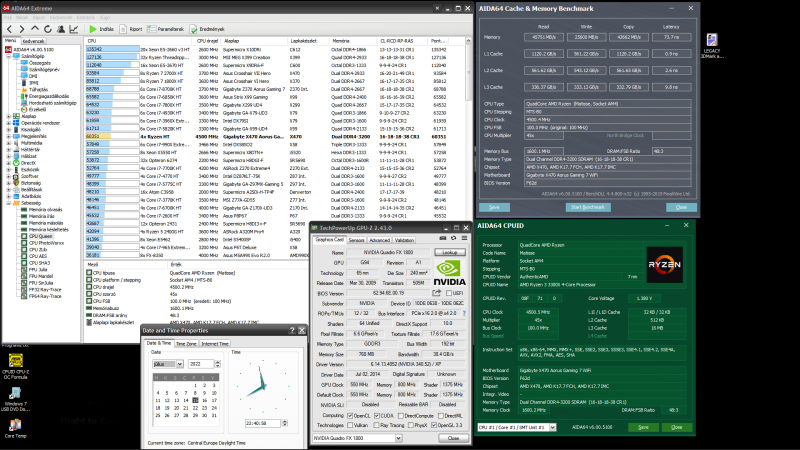Image resolution: width=800 pixels, height=450 pixels.
Task: Switch to Sensors tab in GPU-Z
Action: click(x=356, y=240)
